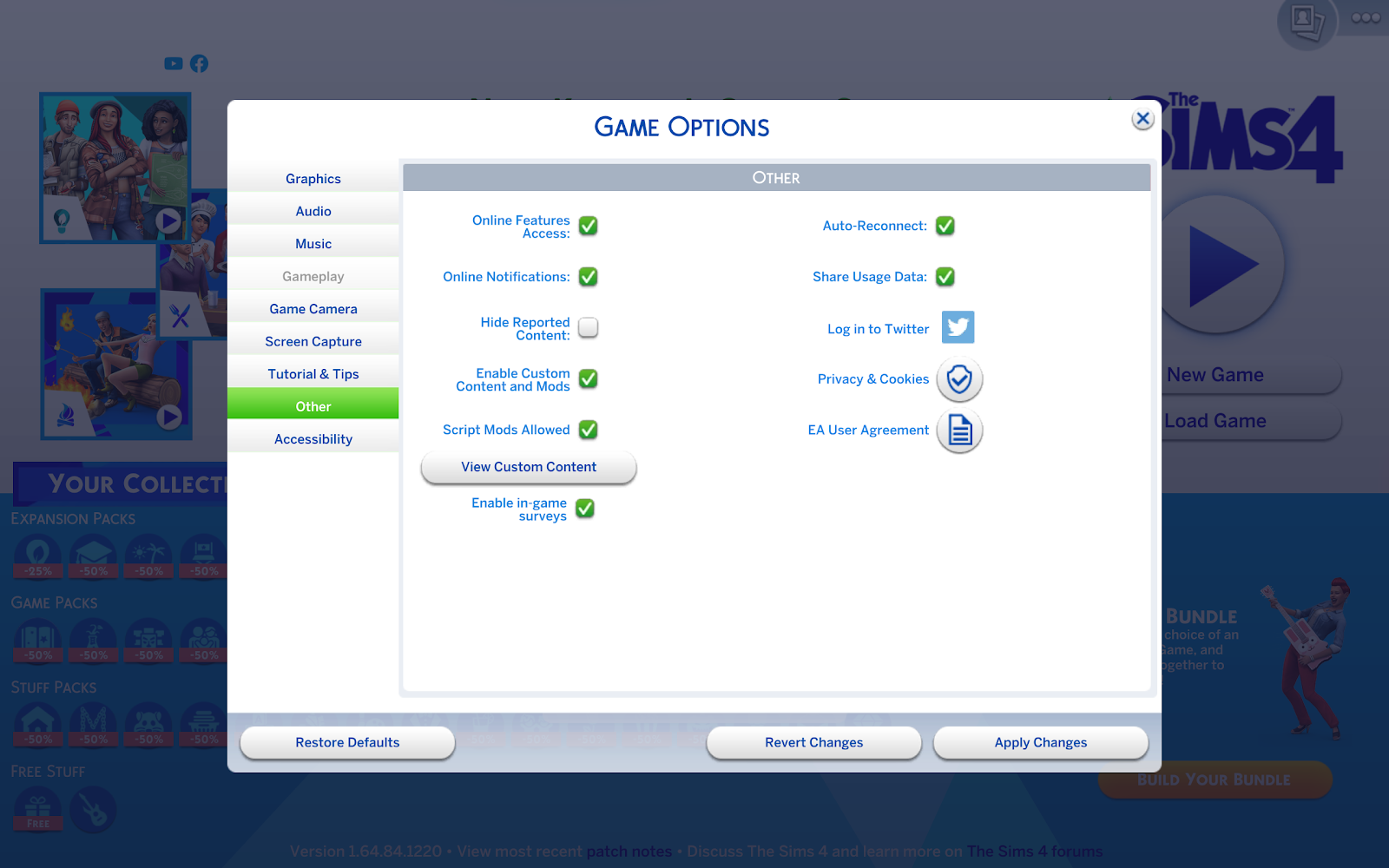Play the camping pack trailer video
Screen dimensions: 1389x868
[x=169, y=418]
